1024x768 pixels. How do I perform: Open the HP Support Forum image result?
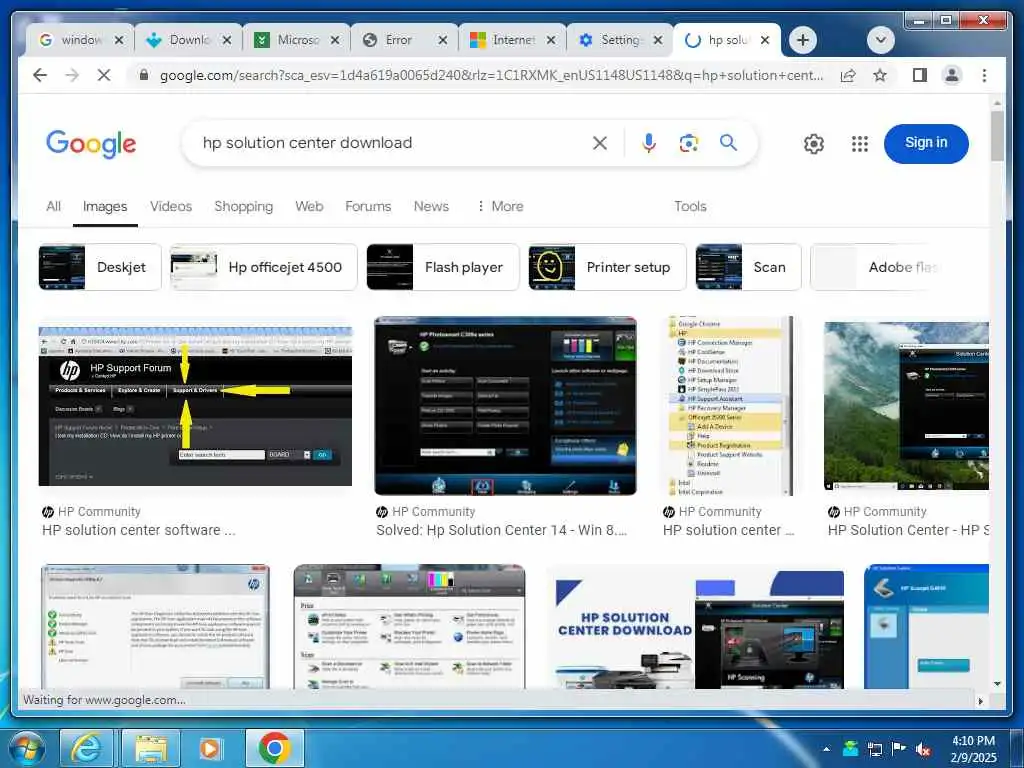pos(195,406)
